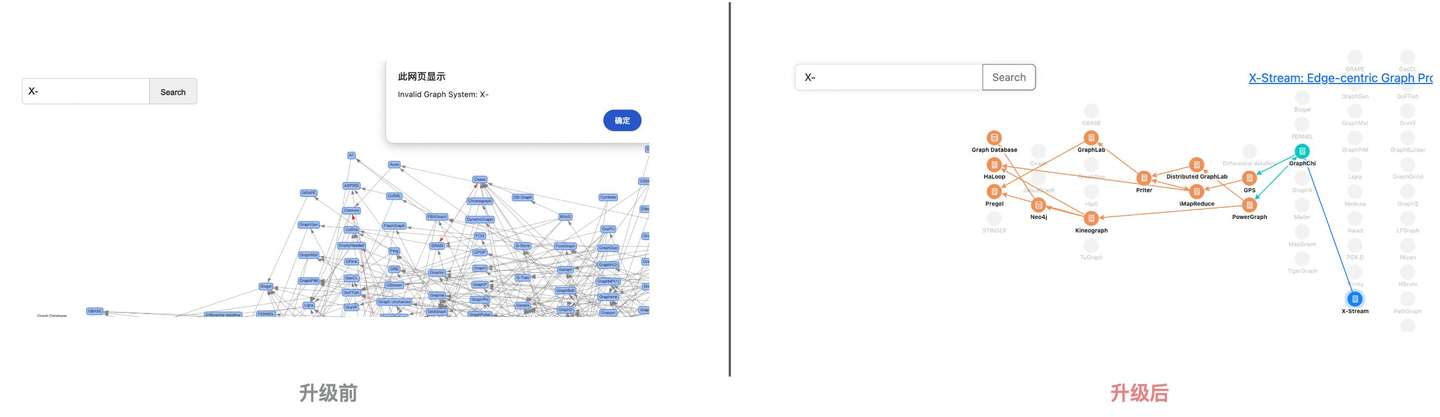
Task: Select the Neo4j node icon
Action: point(1039,205)
